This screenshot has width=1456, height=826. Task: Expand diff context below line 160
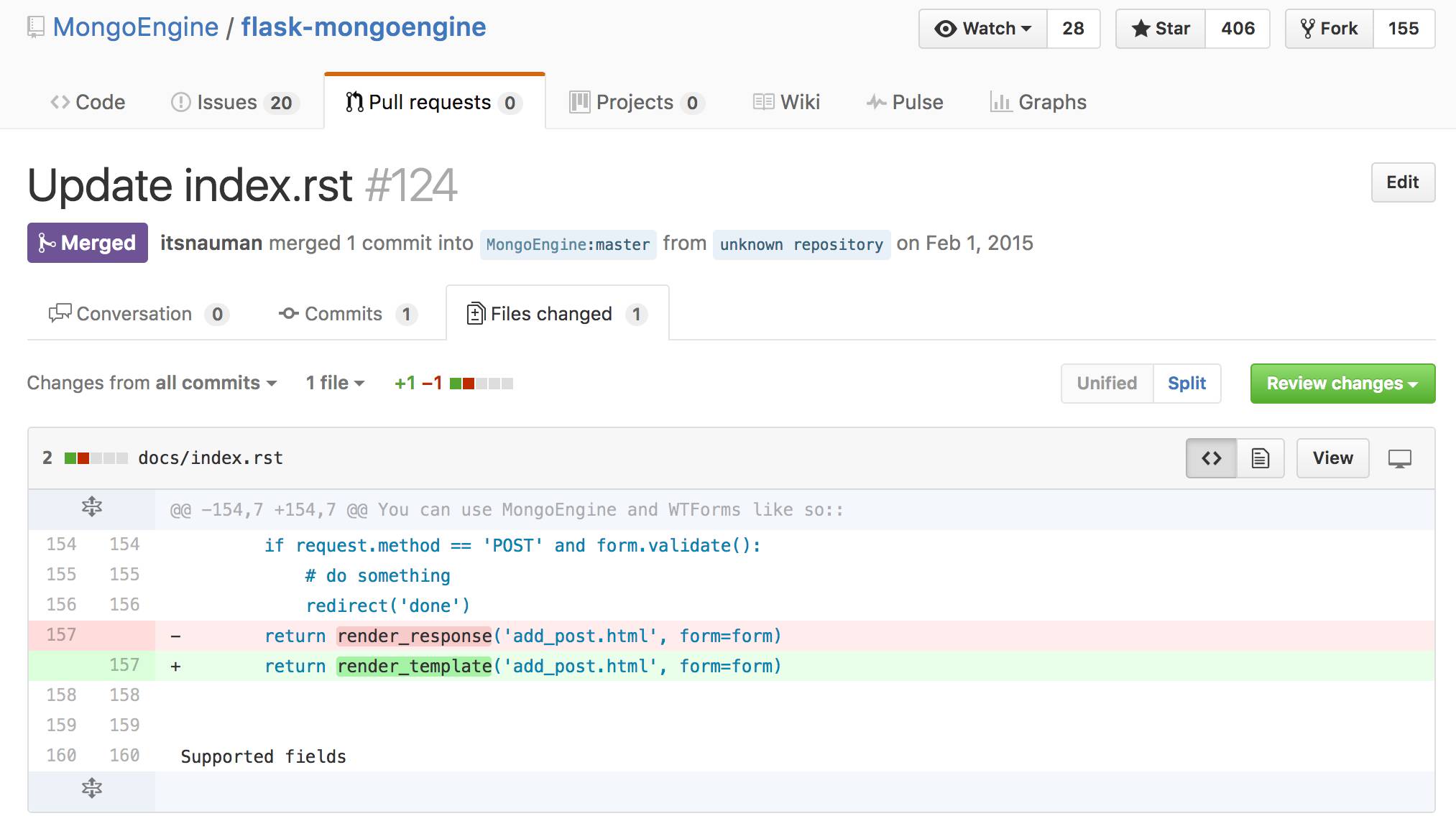click(91, 788)
